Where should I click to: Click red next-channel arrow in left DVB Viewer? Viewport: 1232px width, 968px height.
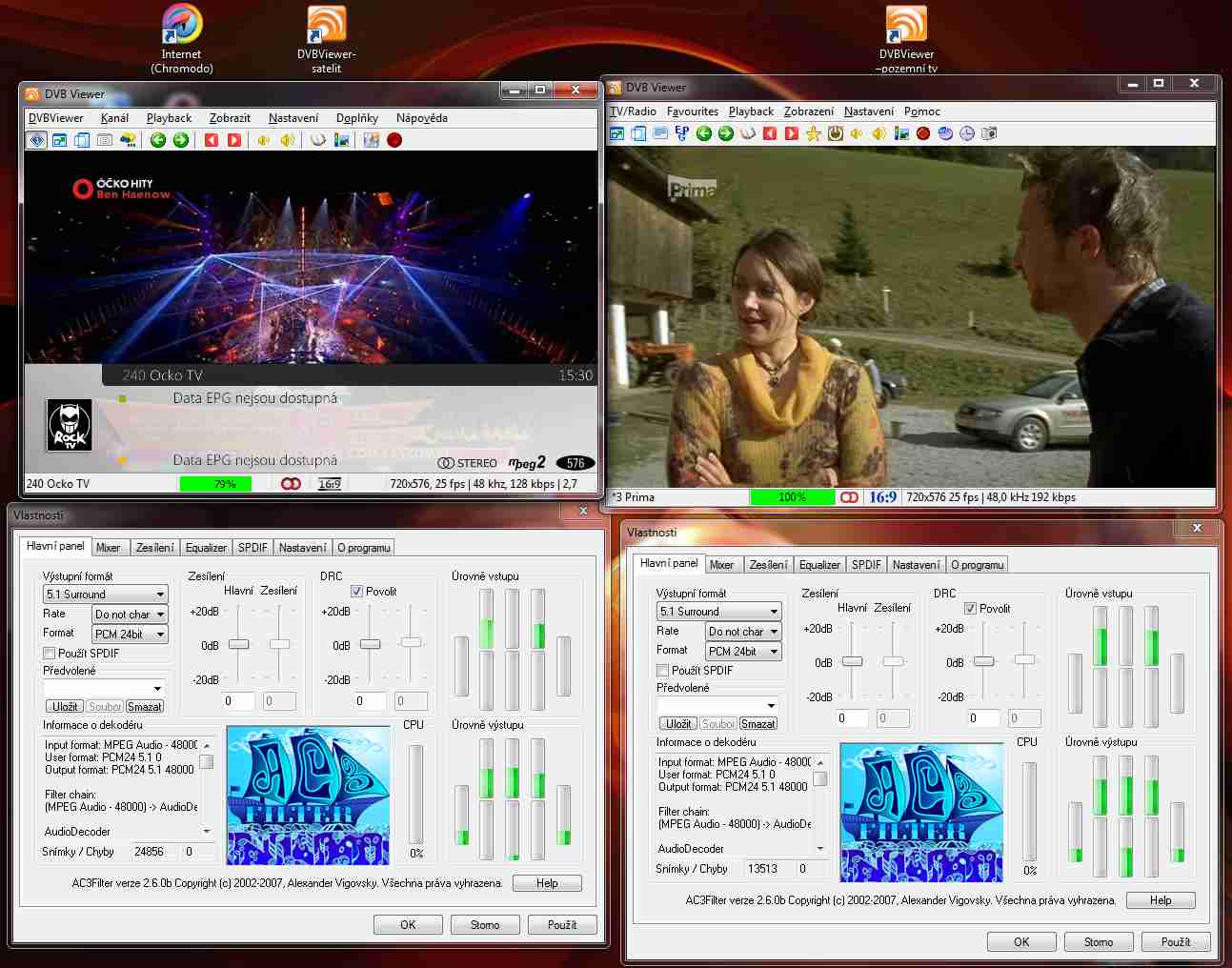[234, 140]
